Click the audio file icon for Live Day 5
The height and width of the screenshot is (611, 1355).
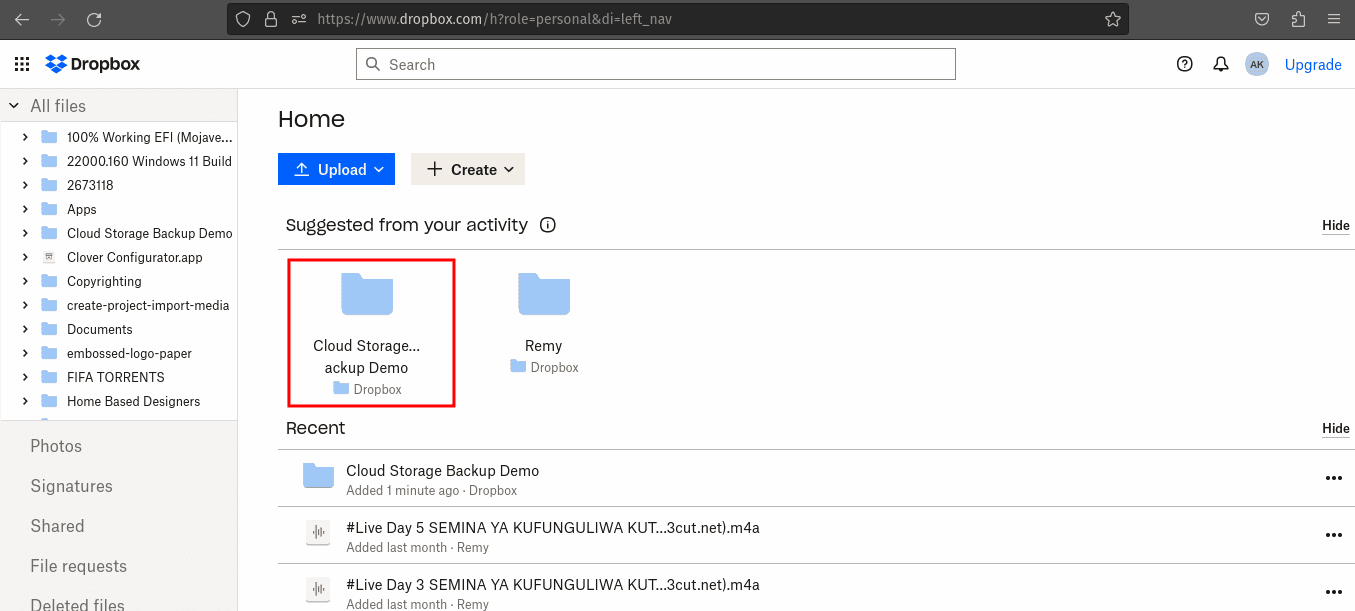click(318, 533)
